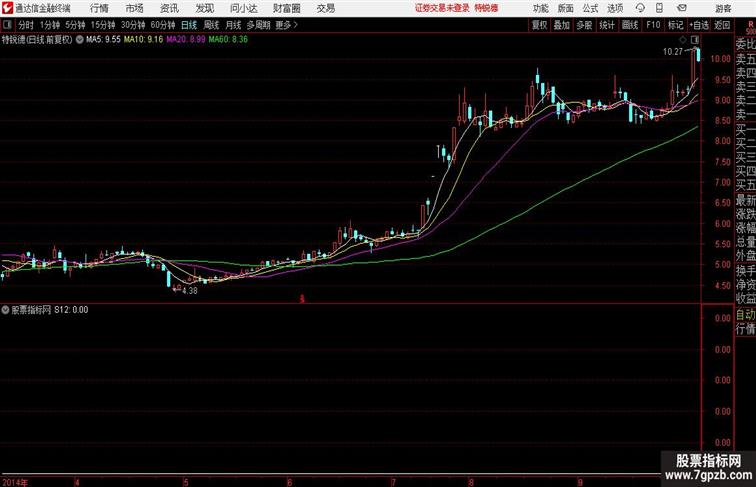Click the 复权 toolbar button
This screenshot has height=487, width=756.
(x=539, y=25)
